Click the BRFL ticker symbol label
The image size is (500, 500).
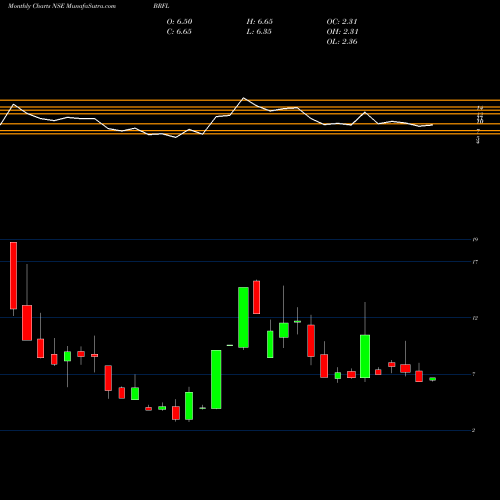(x=161, y=6)
